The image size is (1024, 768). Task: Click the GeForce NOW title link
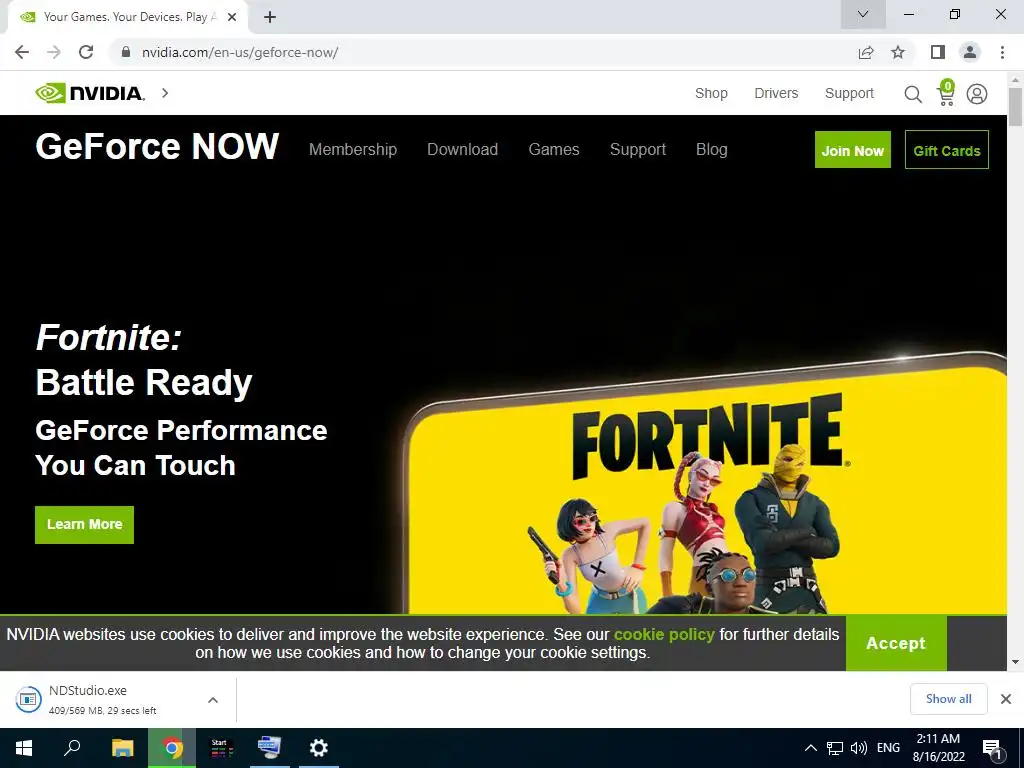pyautogui.click(x=157, y=146)
